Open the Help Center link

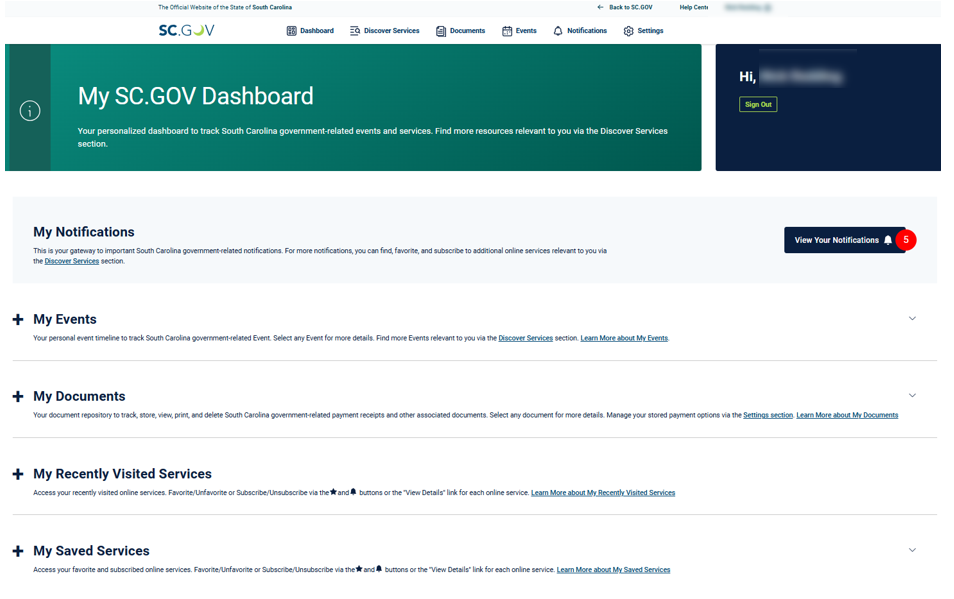point(694,7)
